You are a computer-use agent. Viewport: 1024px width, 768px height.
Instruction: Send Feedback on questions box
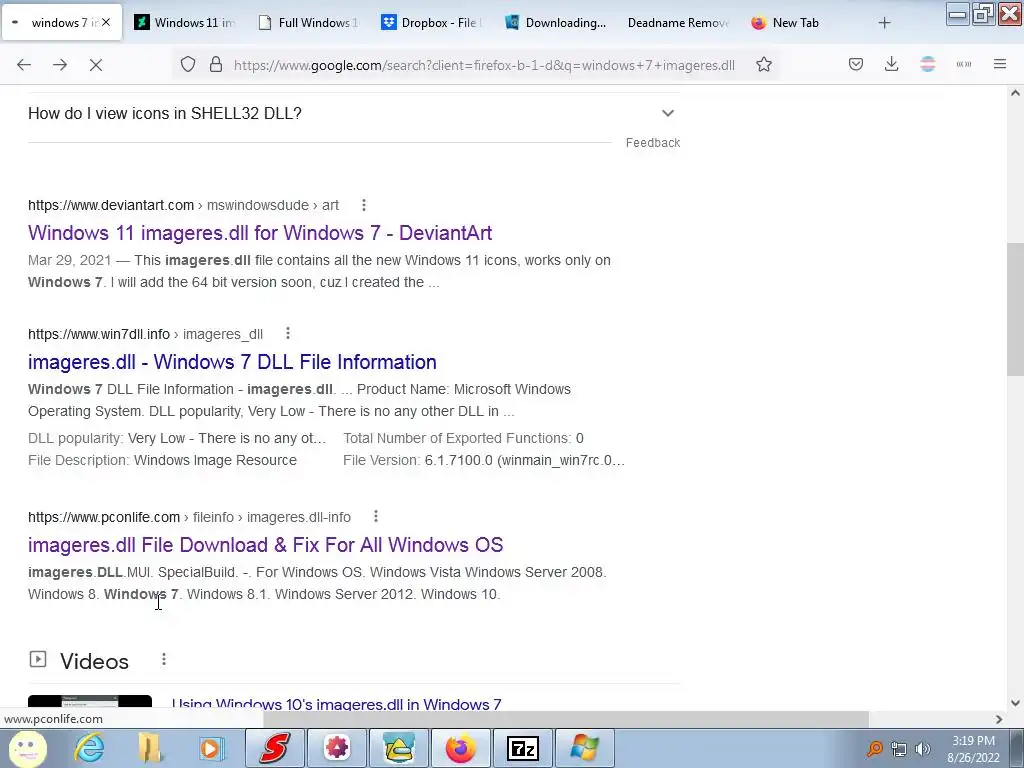652,143
